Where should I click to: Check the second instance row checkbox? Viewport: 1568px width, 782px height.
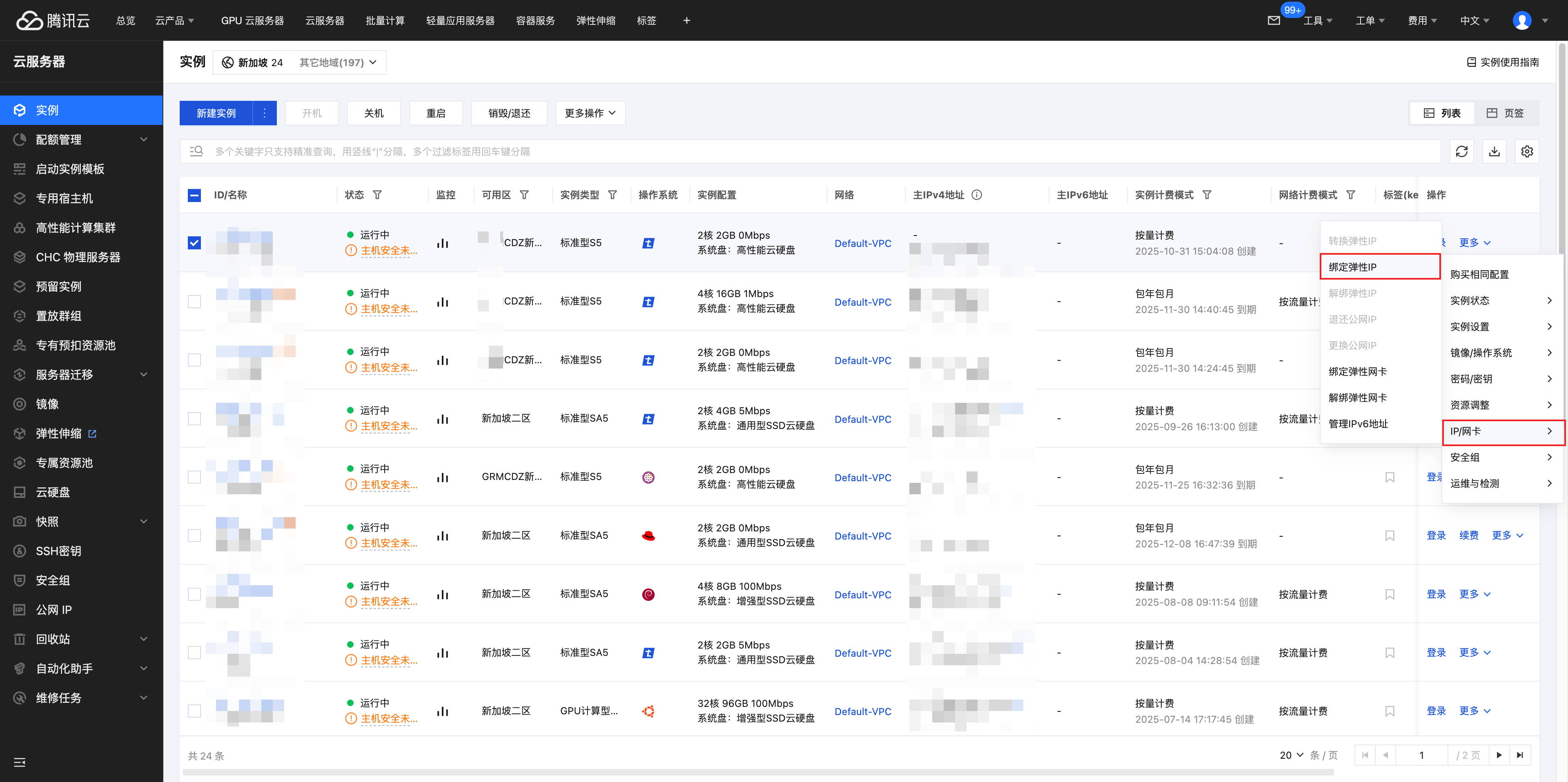click(x=194, y=302)
